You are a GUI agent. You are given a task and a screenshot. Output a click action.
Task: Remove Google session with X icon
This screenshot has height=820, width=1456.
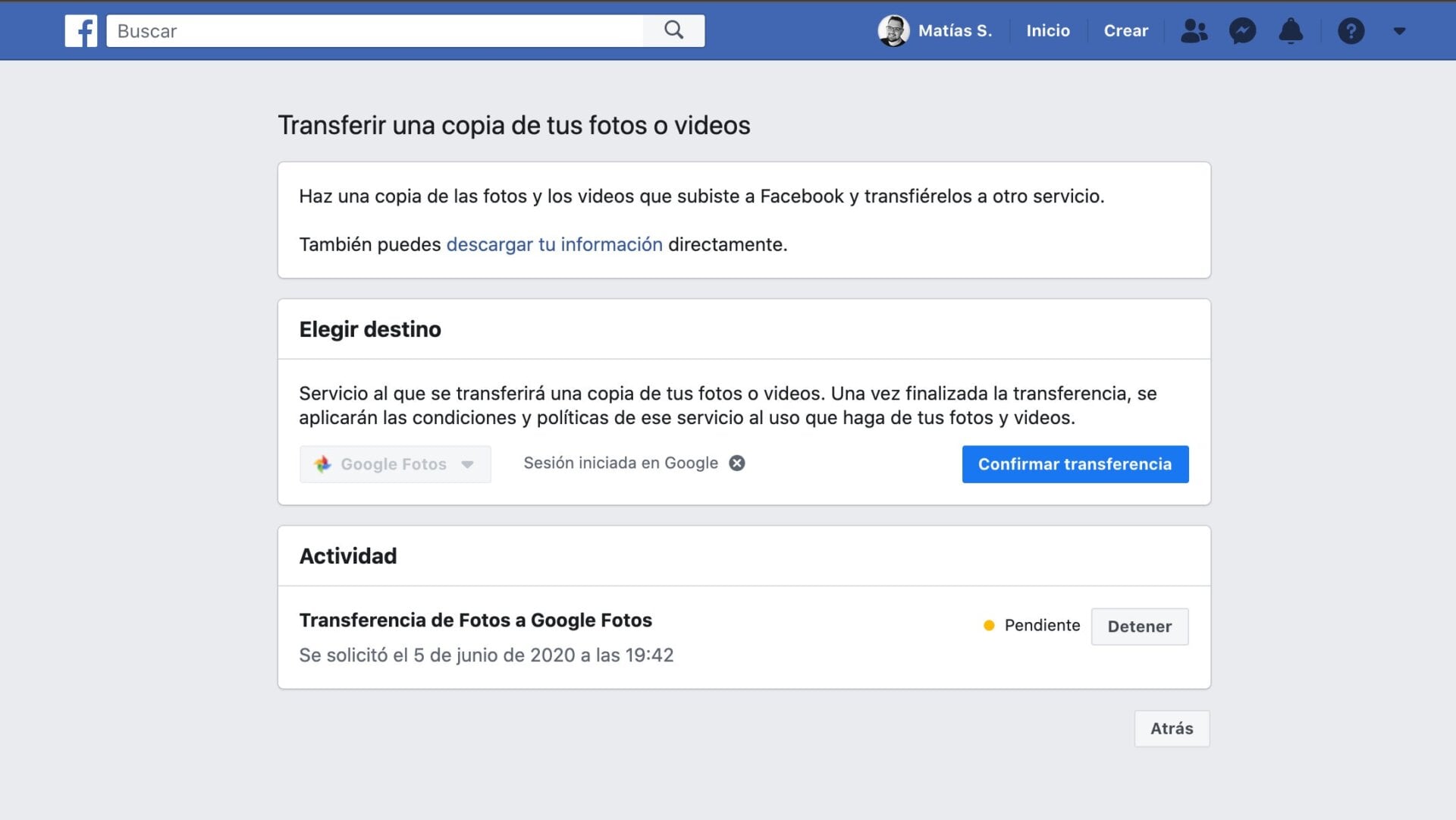click(x=737, y=463)
